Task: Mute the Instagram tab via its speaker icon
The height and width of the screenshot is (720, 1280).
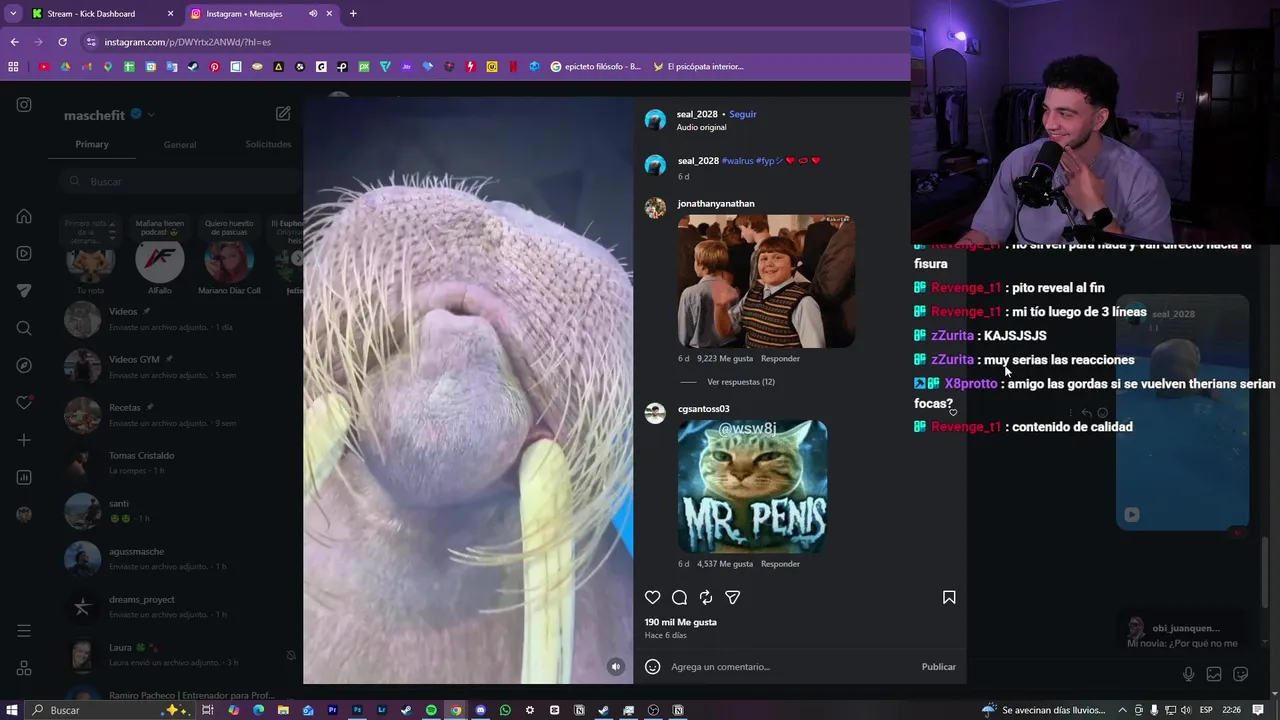Action: coord(313,14)
